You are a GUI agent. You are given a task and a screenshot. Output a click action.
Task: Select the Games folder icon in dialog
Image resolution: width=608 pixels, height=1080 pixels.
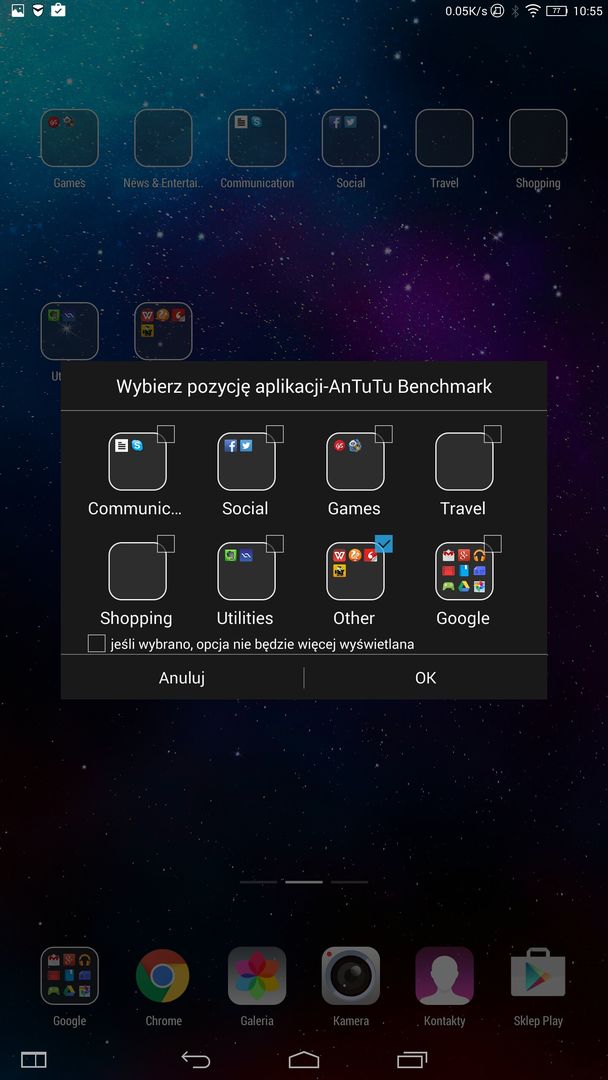tap(355, 461)
